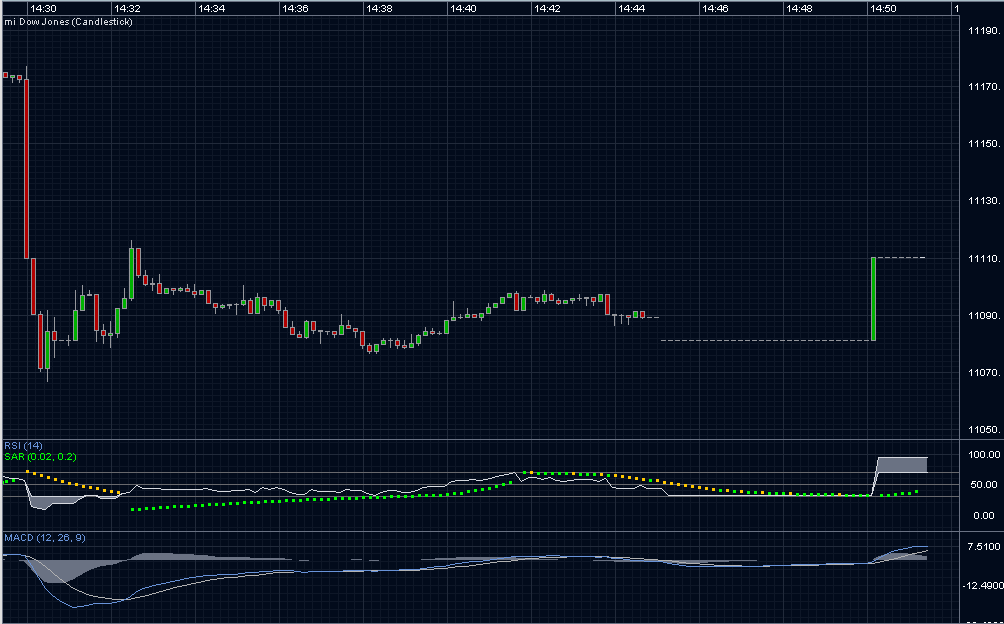Click the MACD 7.5100 scale value

point(984,546)
